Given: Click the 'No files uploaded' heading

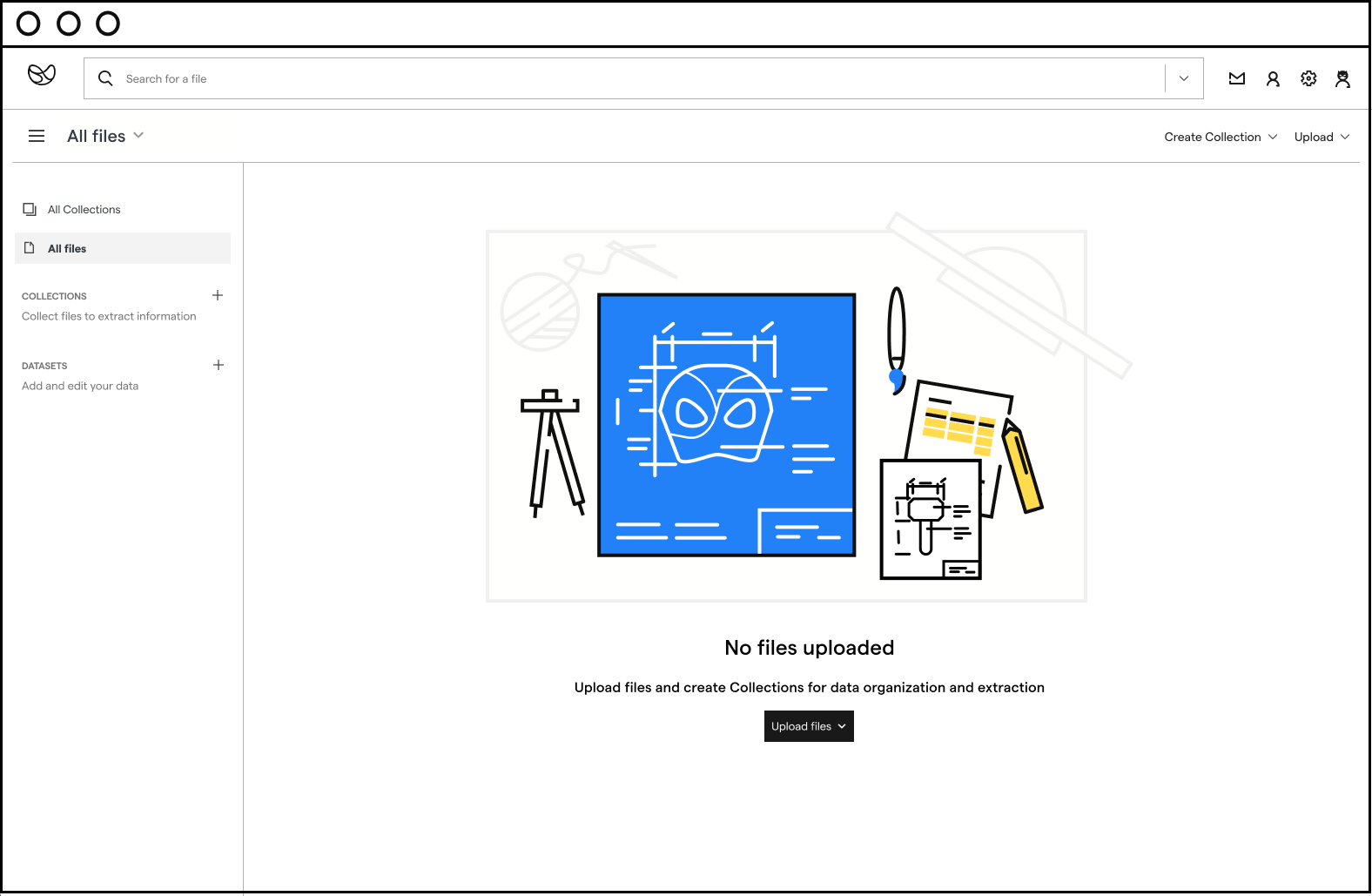Looking at the screenshot, I should 810,648.
